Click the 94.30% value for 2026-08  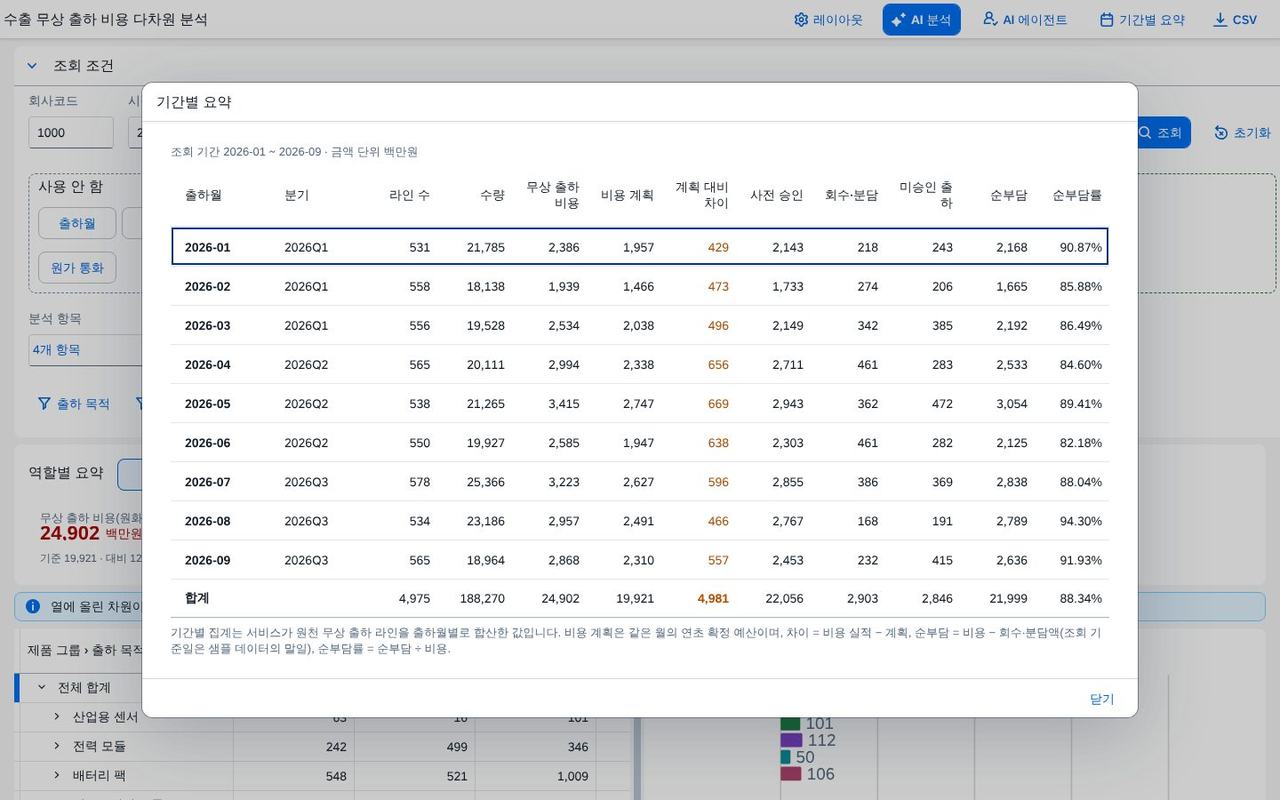click(1081, 521)
